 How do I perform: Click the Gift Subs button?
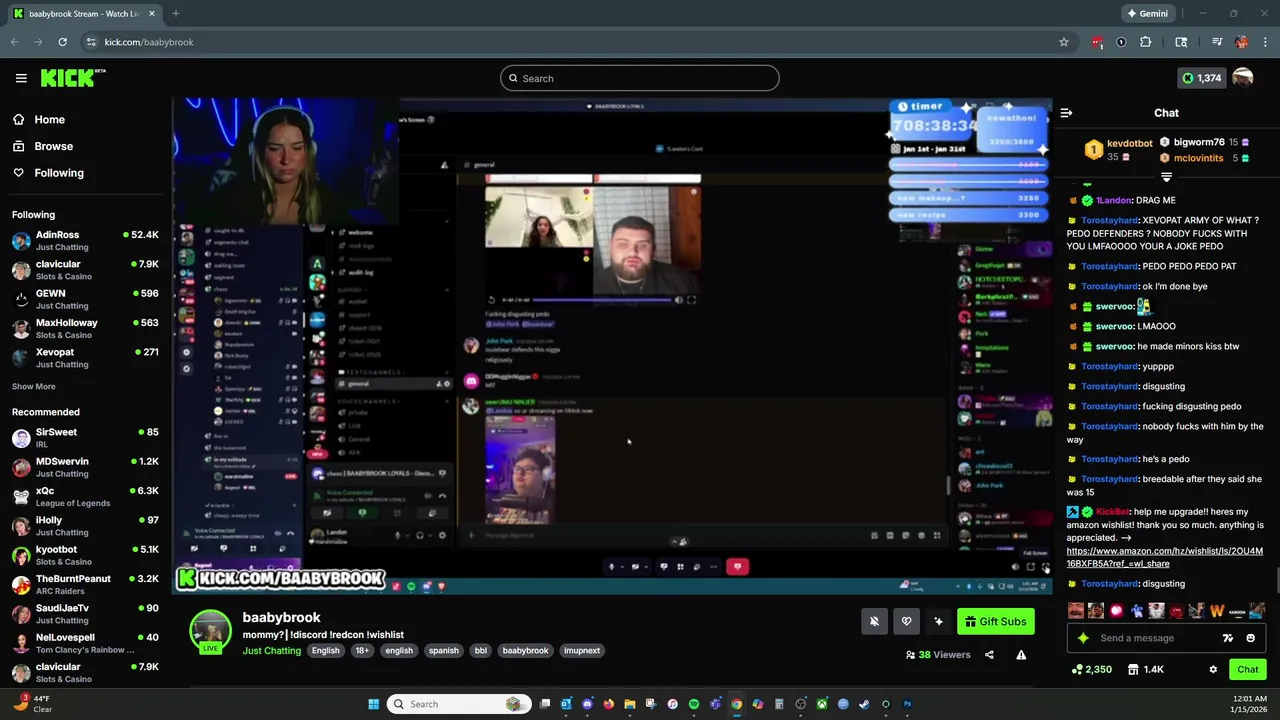[x=995, y=622]
